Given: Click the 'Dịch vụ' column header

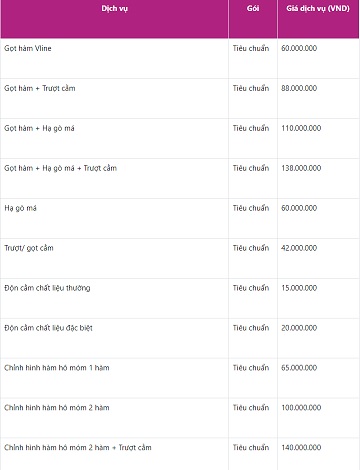Looking at the screenshot, I should [114, 19].
